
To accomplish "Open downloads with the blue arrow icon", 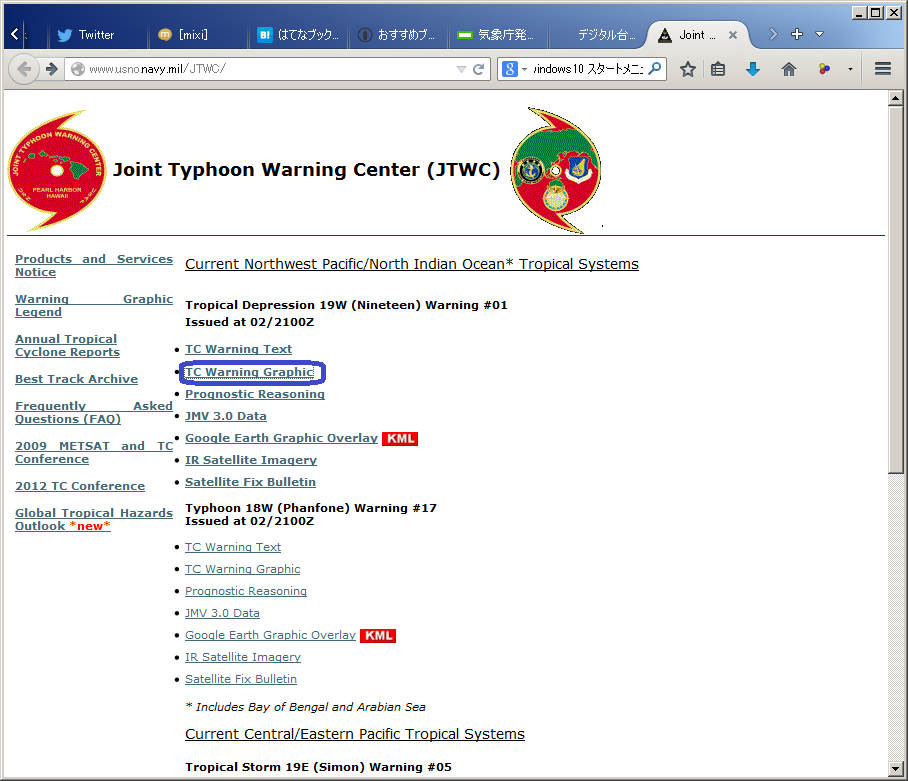I will coord(753,69).
